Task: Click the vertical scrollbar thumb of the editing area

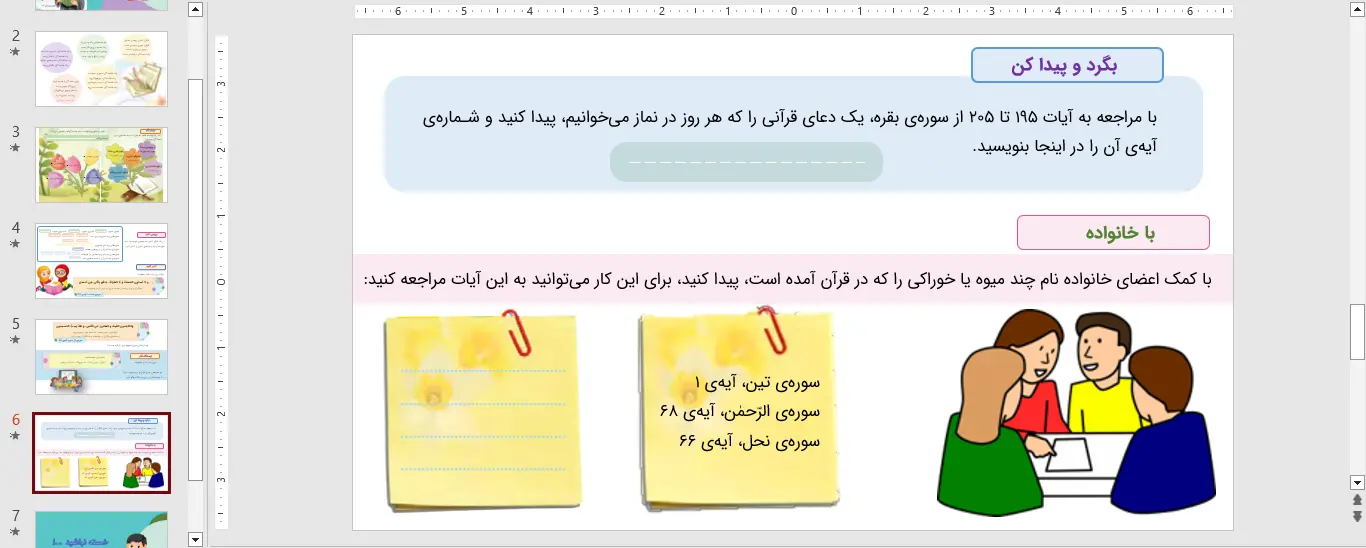Action: coord(1357,332)
